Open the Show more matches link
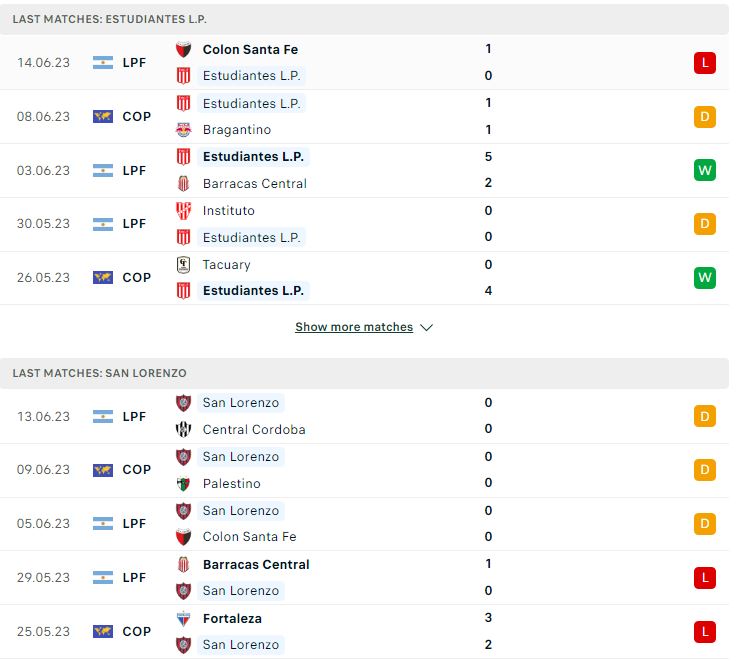This screenshot has height=661, width=742. click(354, 327)
